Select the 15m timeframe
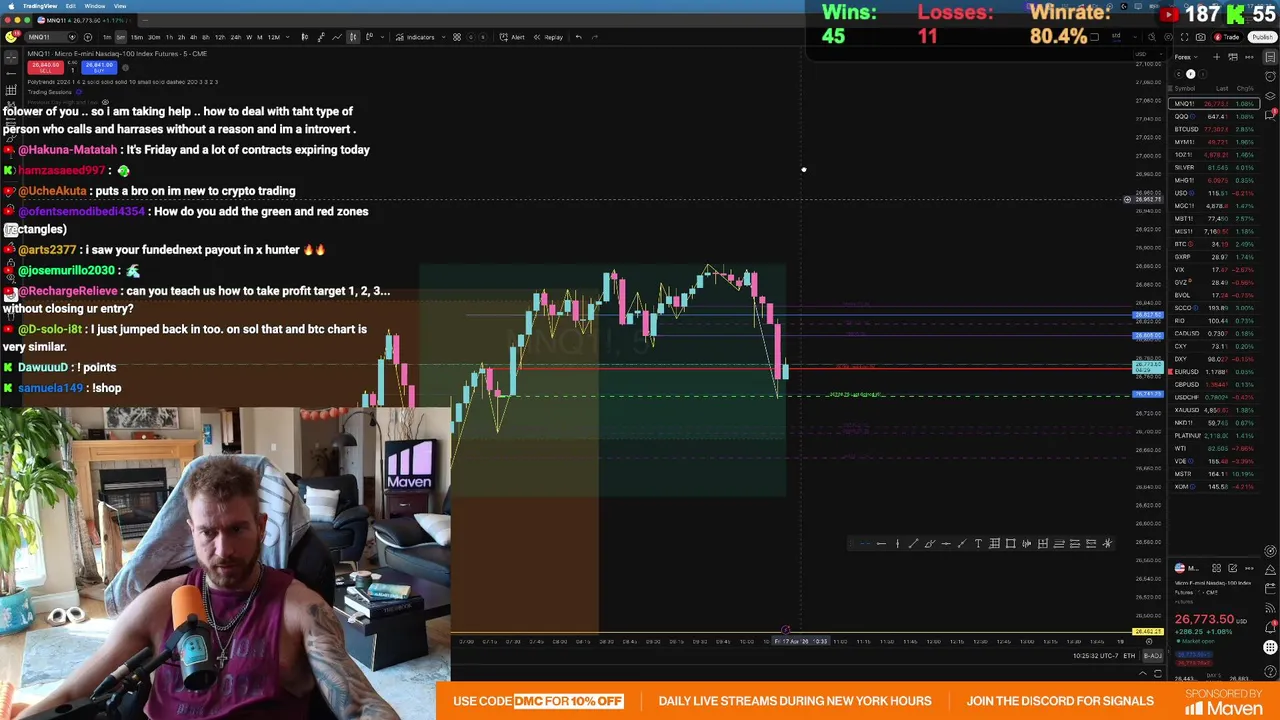This screenshot has width=1280, height=720. click(x=137, y=37)
